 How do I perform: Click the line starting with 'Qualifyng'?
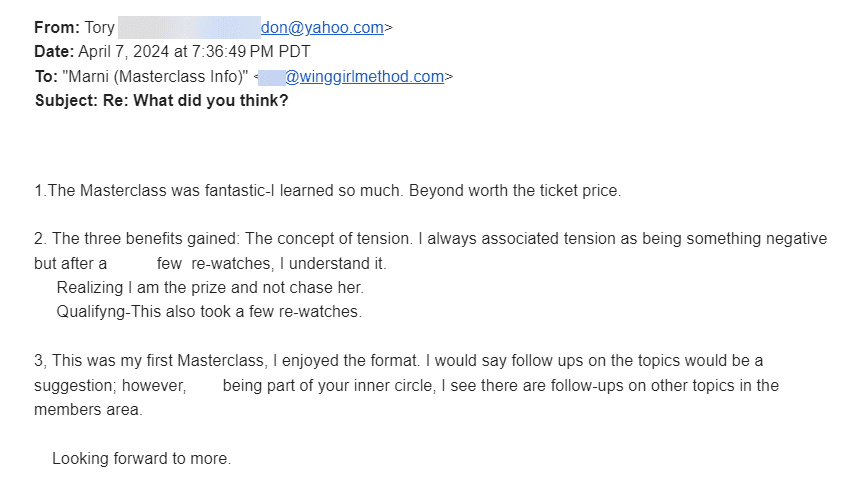[208, 312]
